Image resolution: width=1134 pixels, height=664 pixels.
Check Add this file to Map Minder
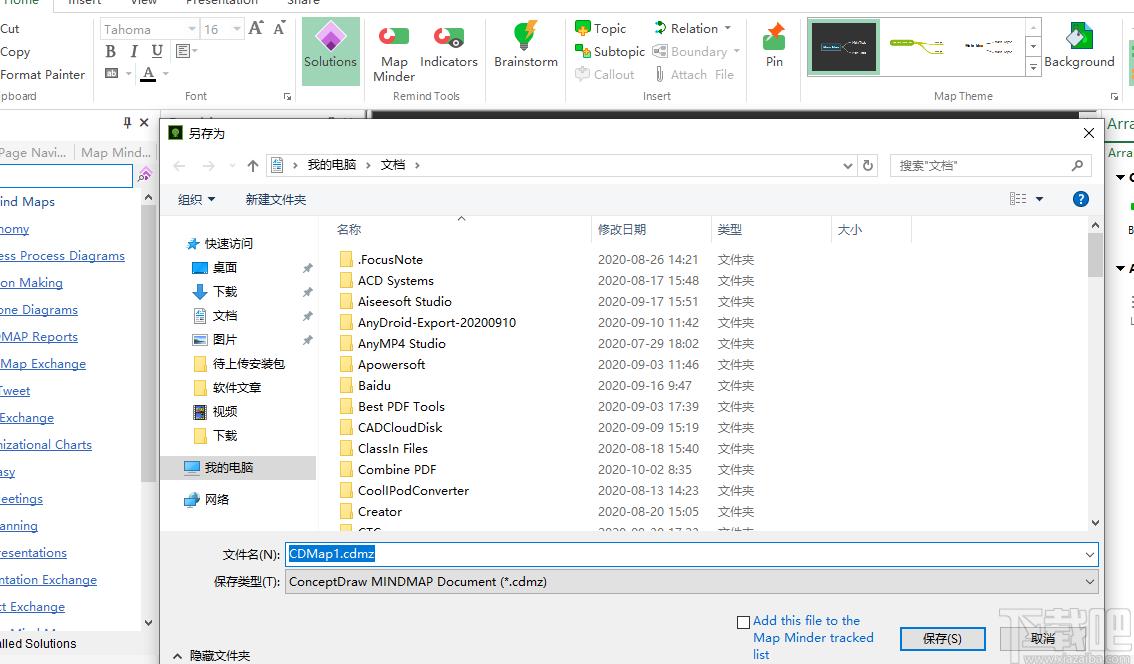tap(743, 622)
